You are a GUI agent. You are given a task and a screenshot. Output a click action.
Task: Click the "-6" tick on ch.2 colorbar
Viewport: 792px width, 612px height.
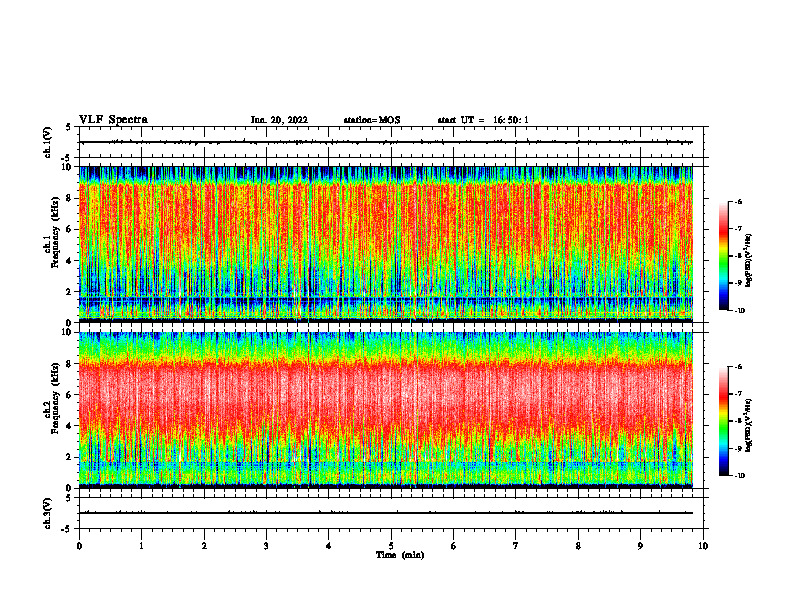(x=739, y=367)
